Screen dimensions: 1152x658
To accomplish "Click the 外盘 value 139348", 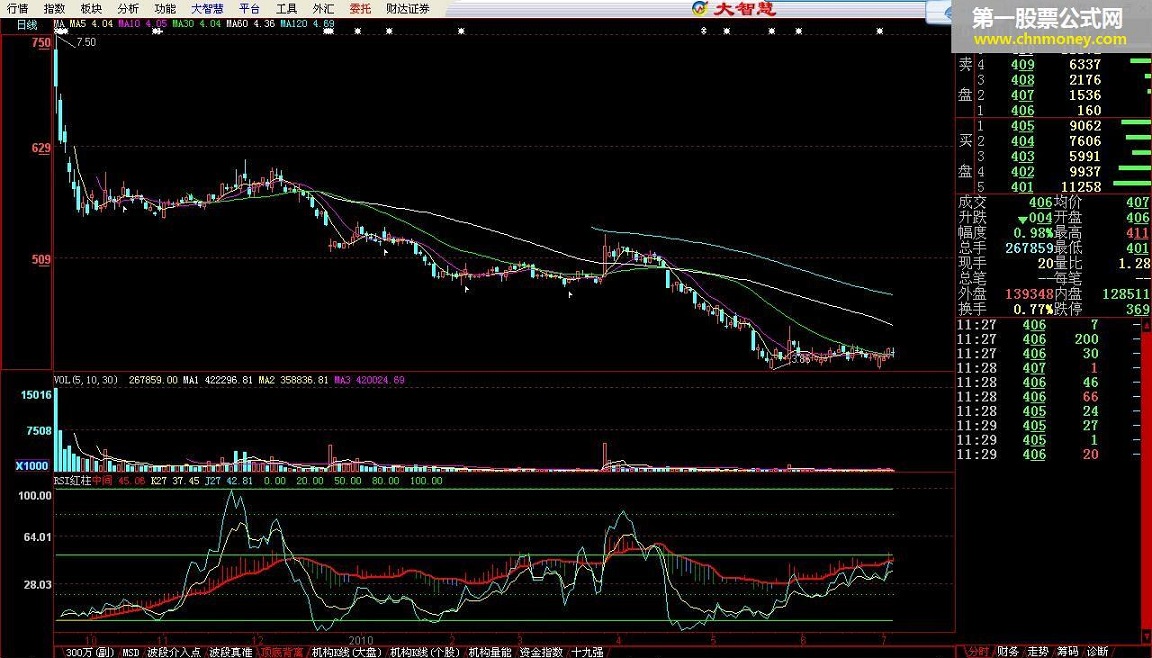I will point(1029,294).
